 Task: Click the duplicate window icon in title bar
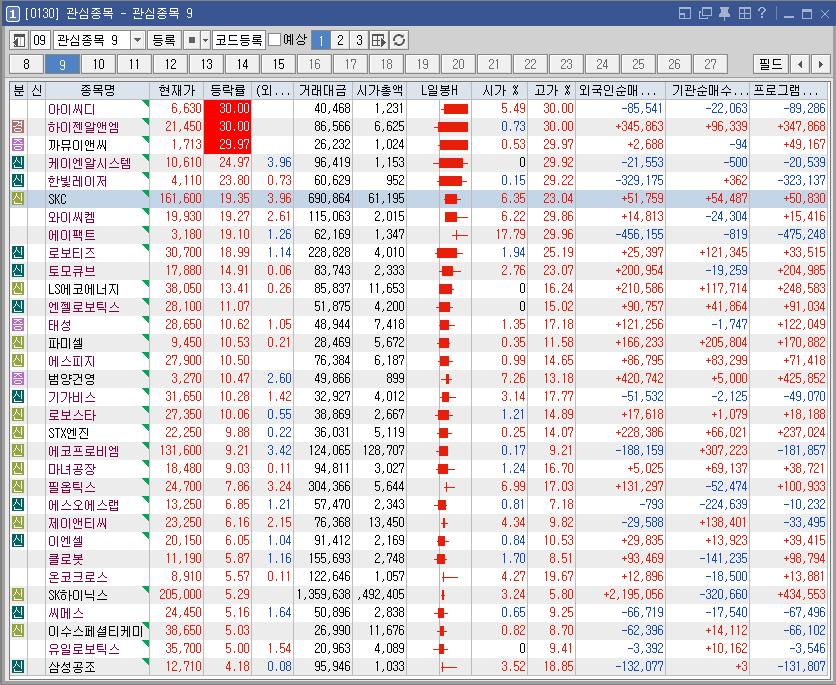coord(705,13)
